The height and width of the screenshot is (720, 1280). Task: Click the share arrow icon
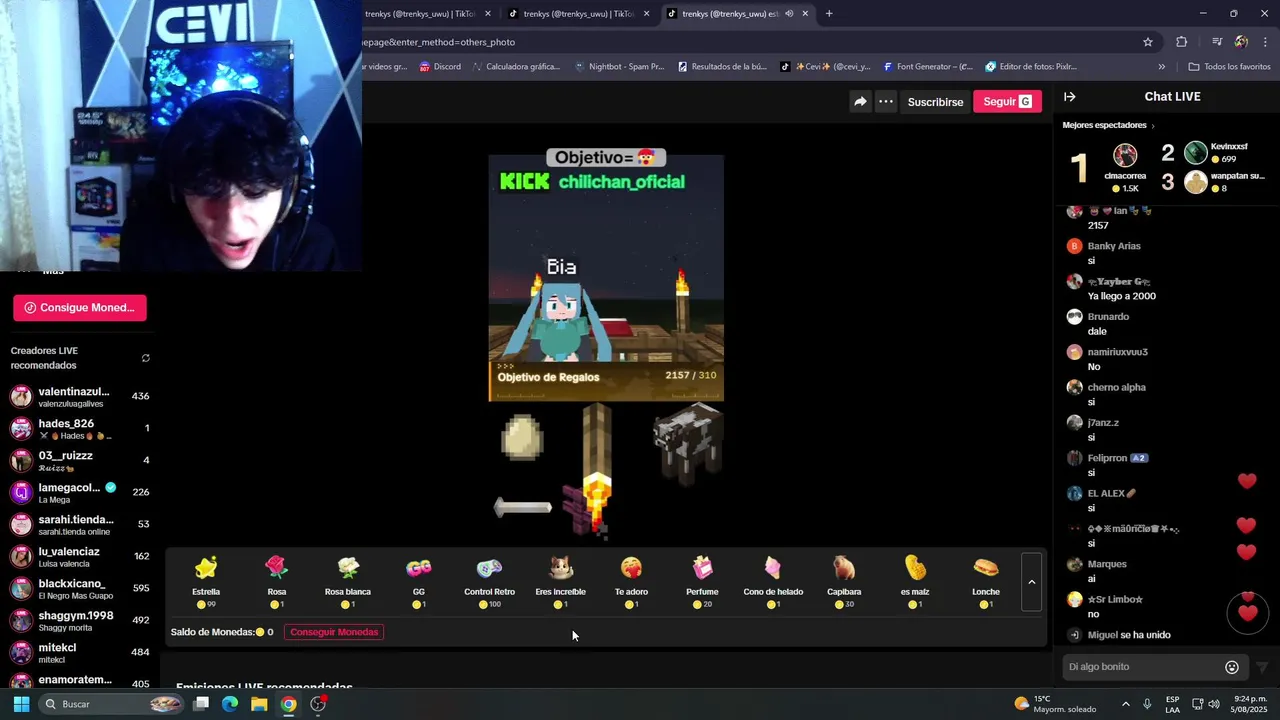coord(860,101)
